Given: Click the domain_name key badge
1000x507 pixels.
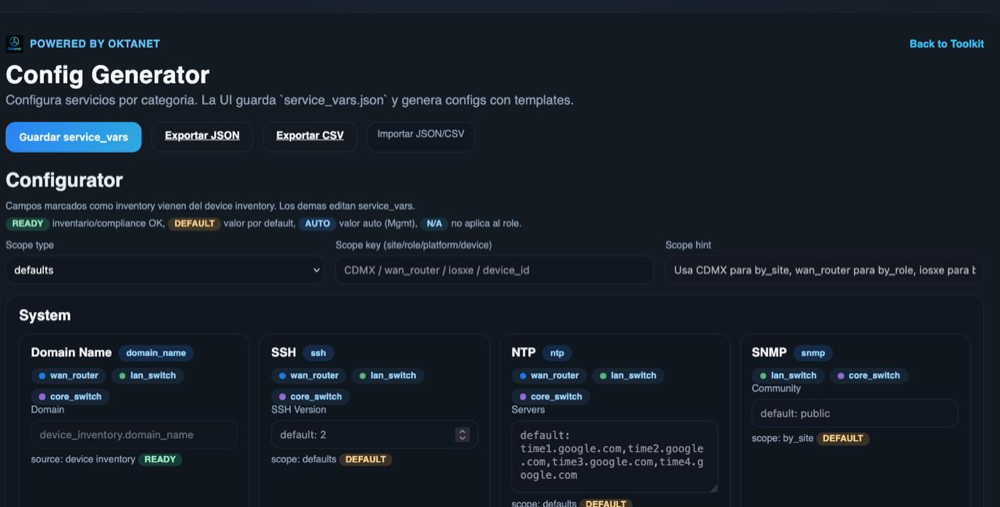Looking at the screenshot, I should click(155, 353).
